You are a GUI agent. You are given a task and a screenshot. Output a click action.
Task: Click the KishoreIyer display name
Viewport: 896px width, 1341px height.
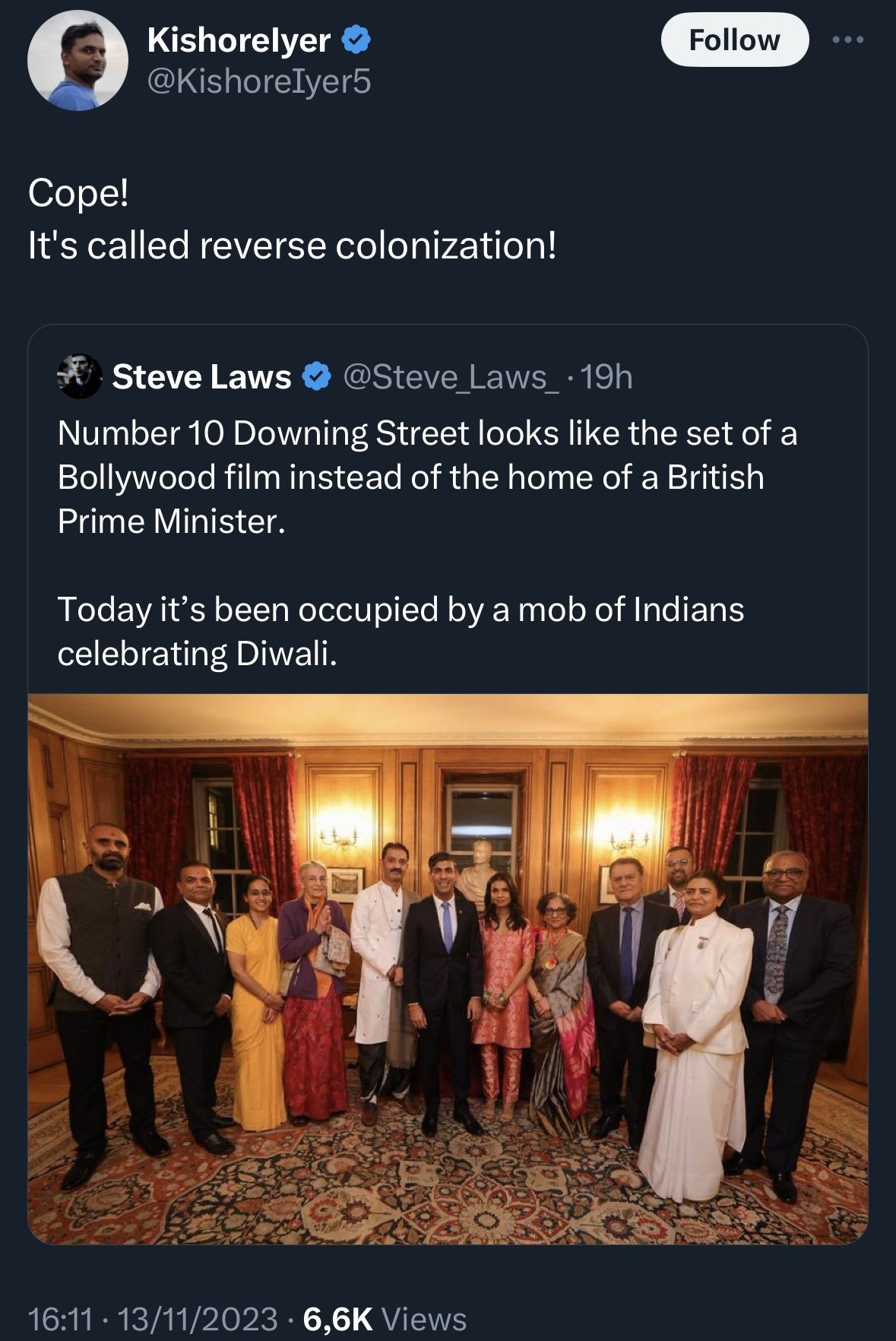point(239,40)
